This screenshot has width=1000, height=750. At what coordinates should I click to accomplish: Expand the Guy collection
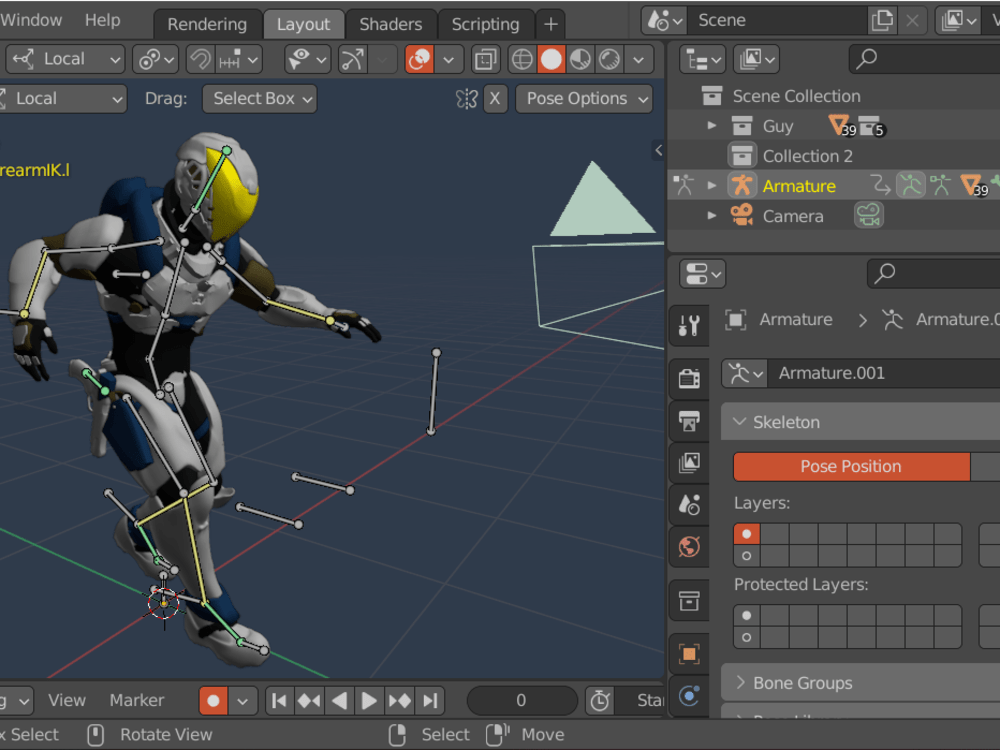[x=711, y=126]
